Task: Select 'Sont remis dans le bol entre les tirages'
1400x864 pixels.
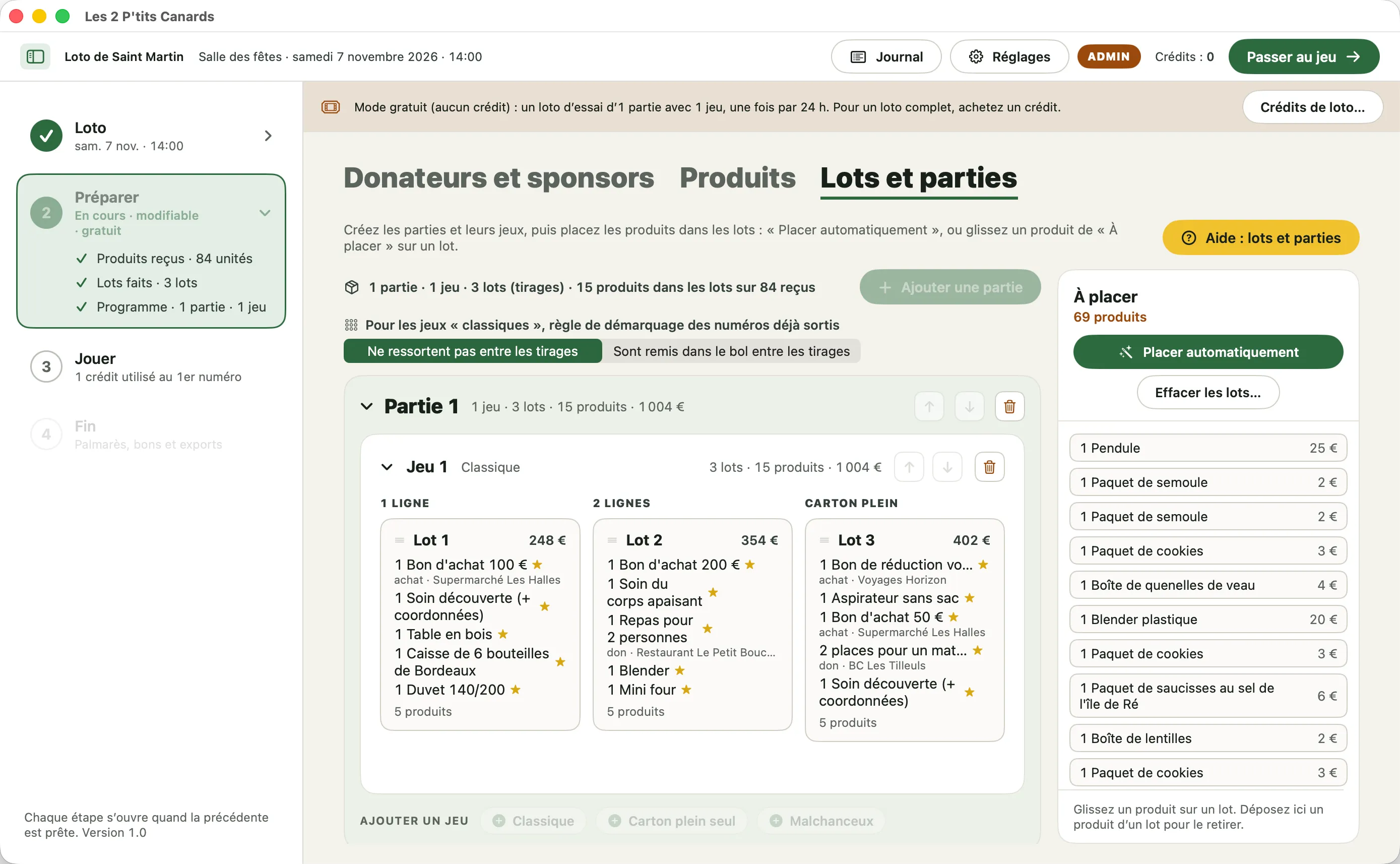Action: [731, 351]
